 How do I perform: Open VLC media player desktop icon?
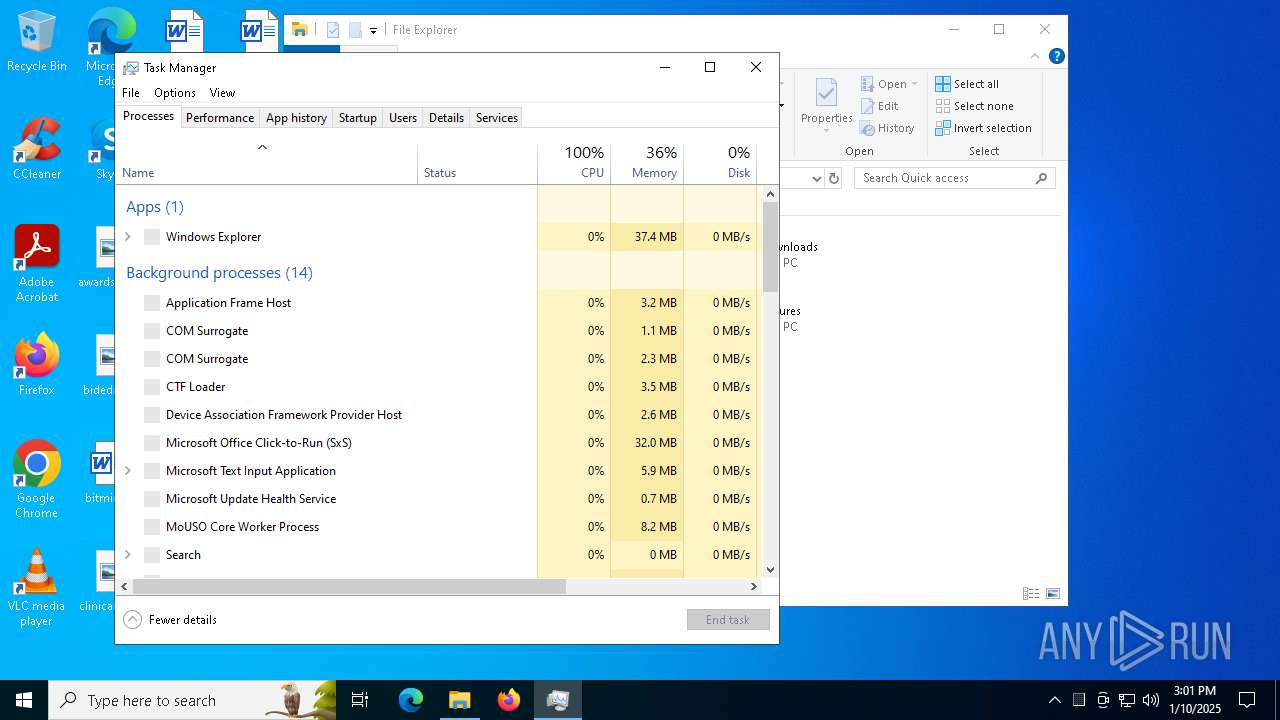coord(37,588)
